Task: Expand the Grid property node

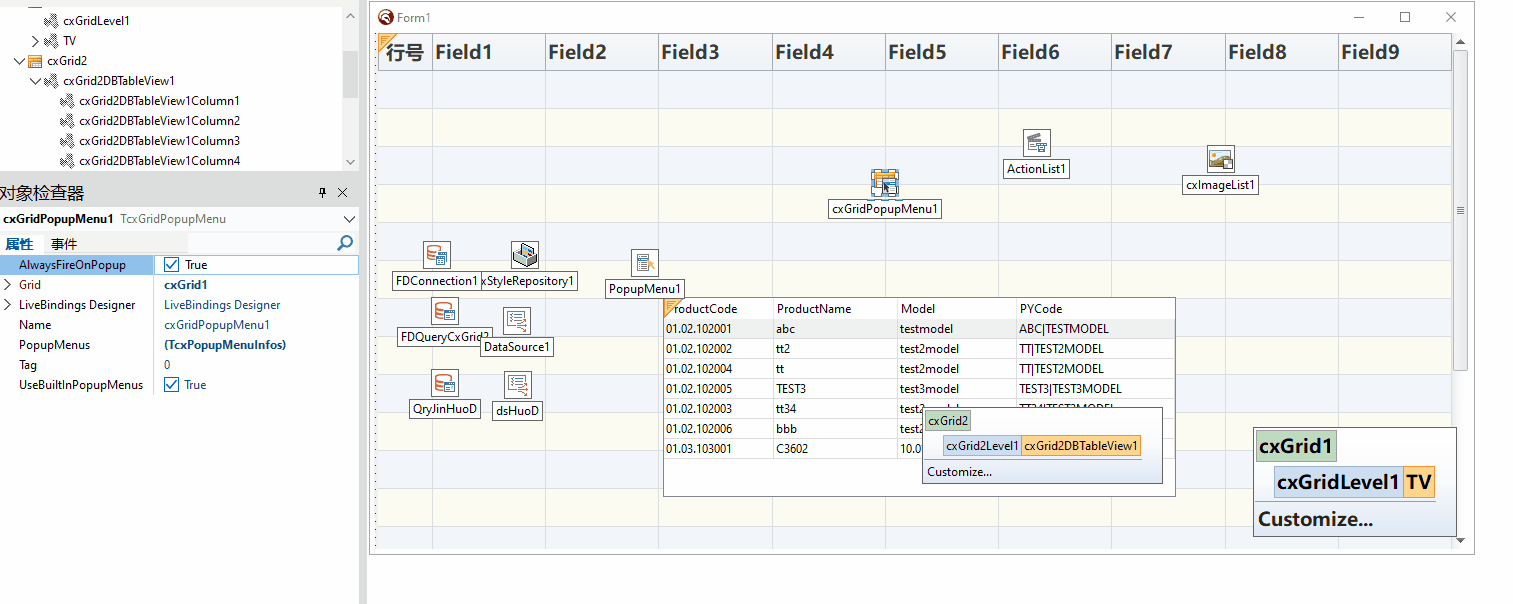Action: pyautogui.click(x=8, y=285)
